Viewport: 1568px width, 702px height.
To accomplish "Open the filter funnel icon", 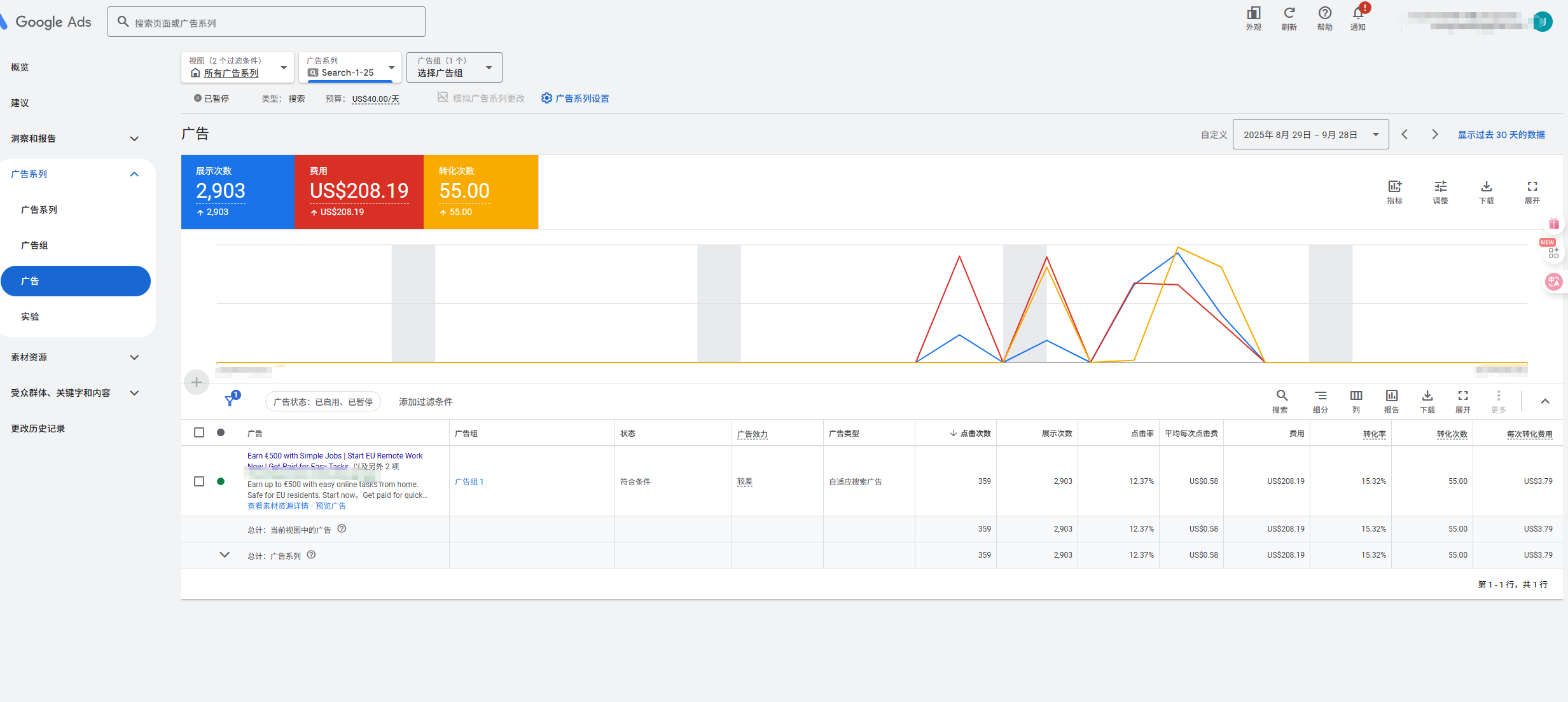I will tap(230, 401).
